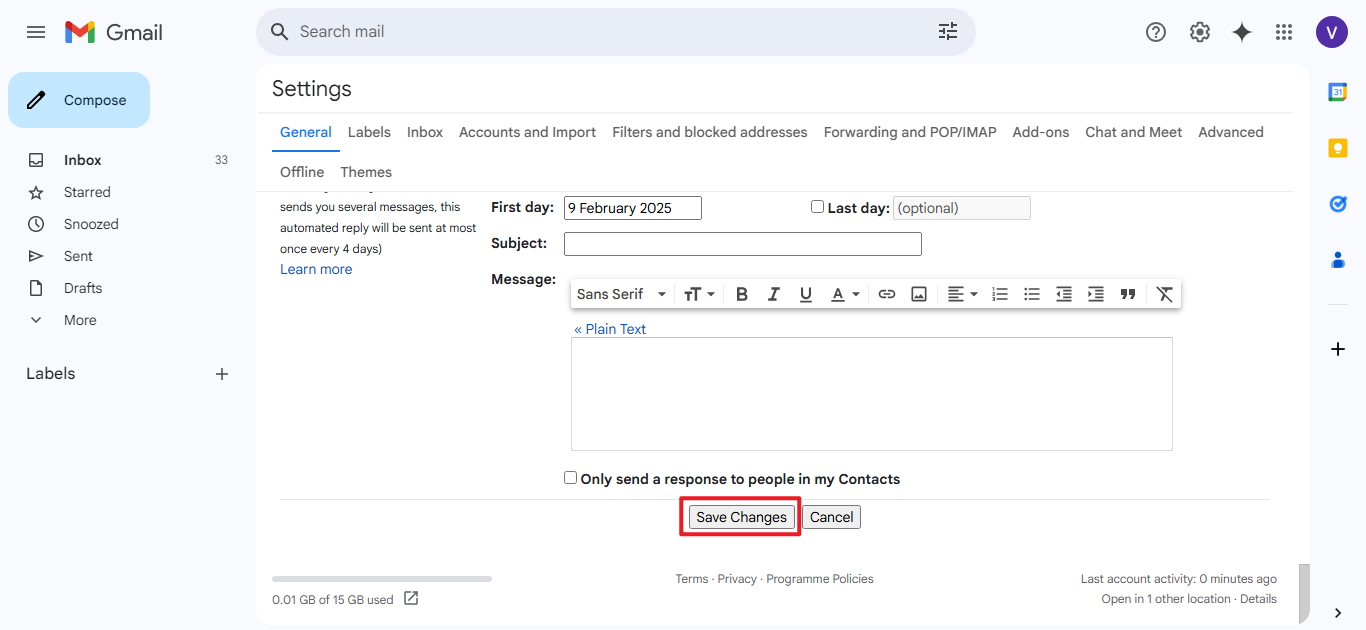Click the Bold formatting icon
This screenshot has height=630, width=1366.
click(x=741, y=294)
